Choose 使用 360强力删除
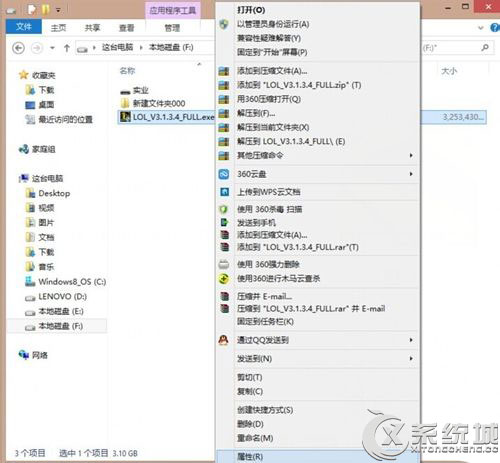The height and width of the screenshot is (463, 500). pyautogui.click(x=268, y=264)
